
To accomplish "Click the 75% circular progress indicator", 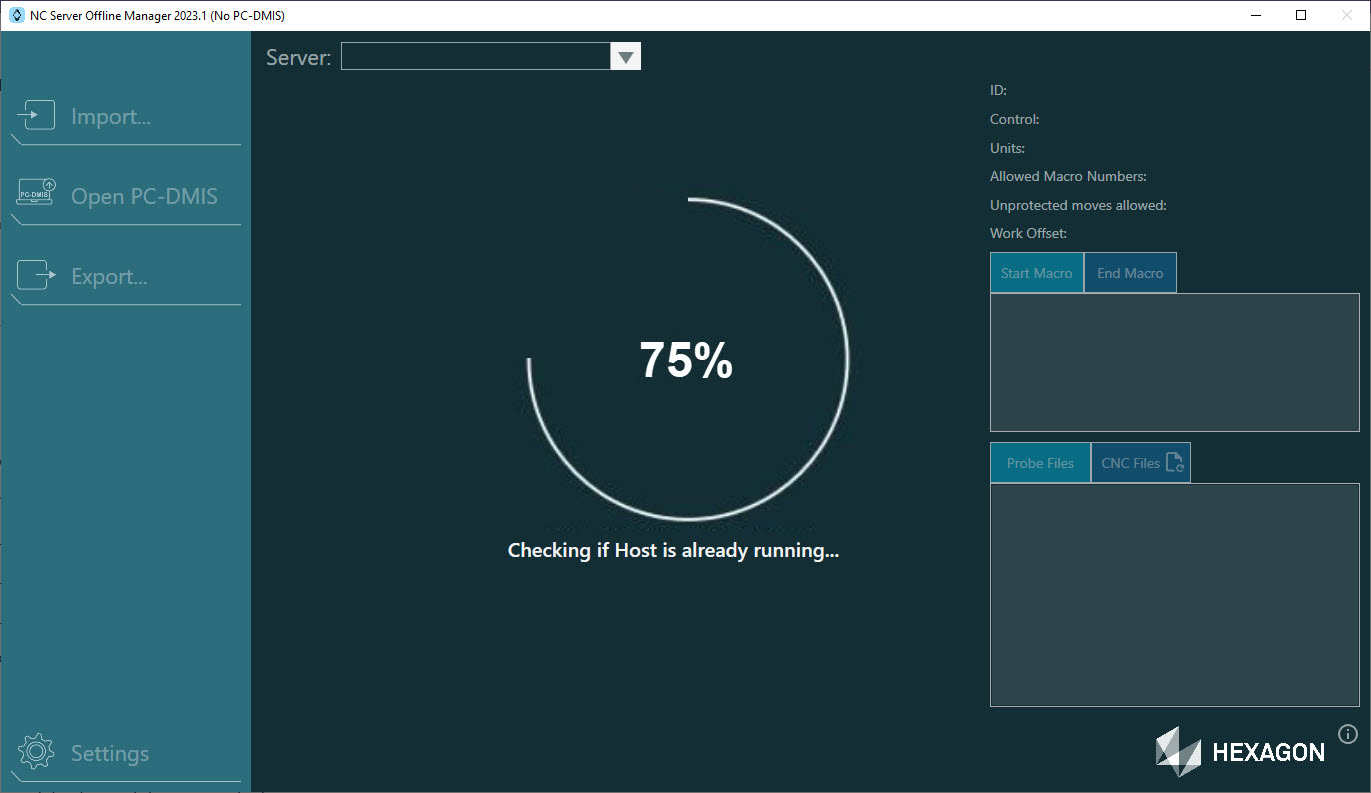I will click(686, 358).
